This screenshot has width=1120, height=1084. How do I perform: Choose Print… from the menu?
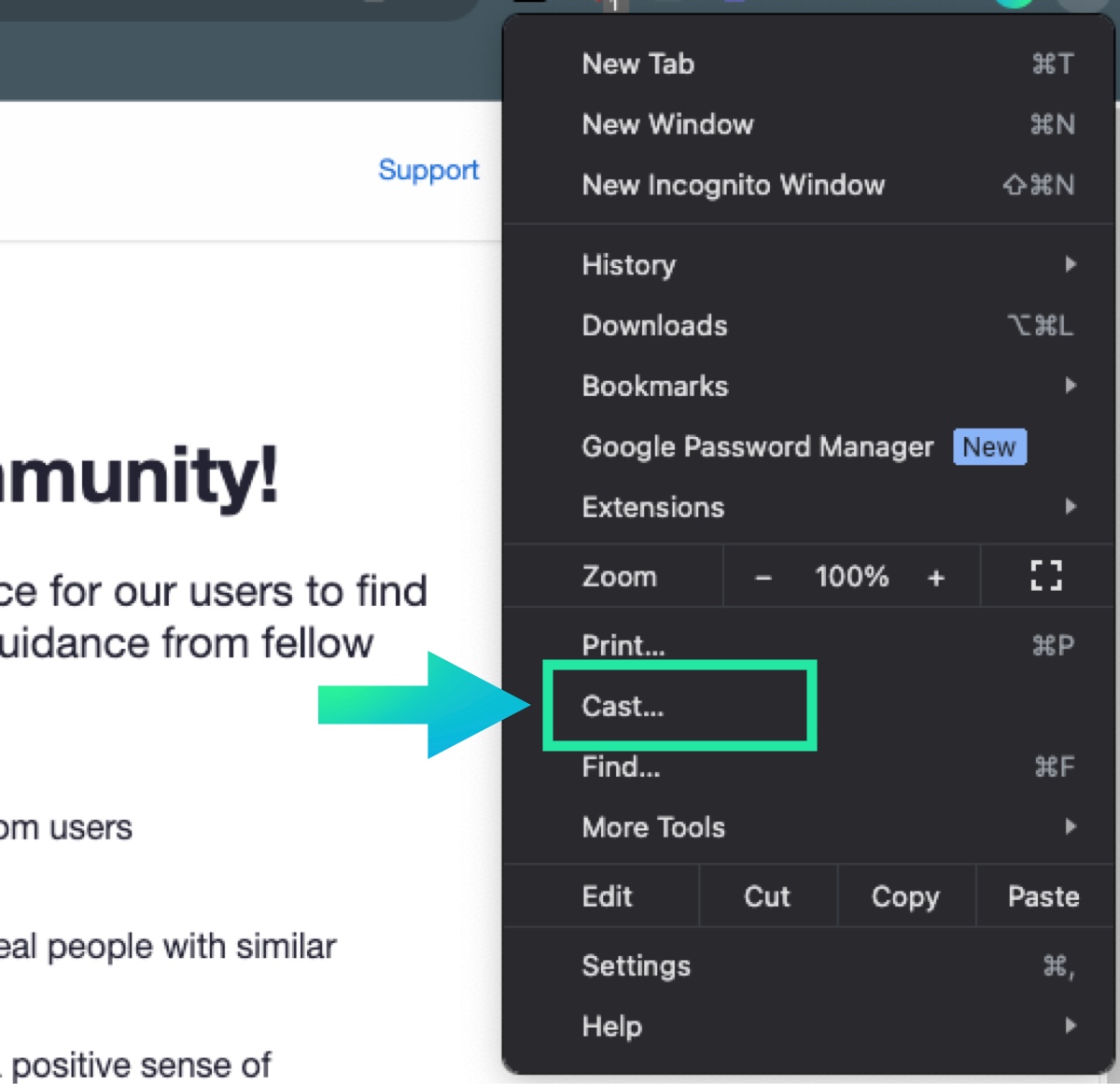tap(623, 645)
